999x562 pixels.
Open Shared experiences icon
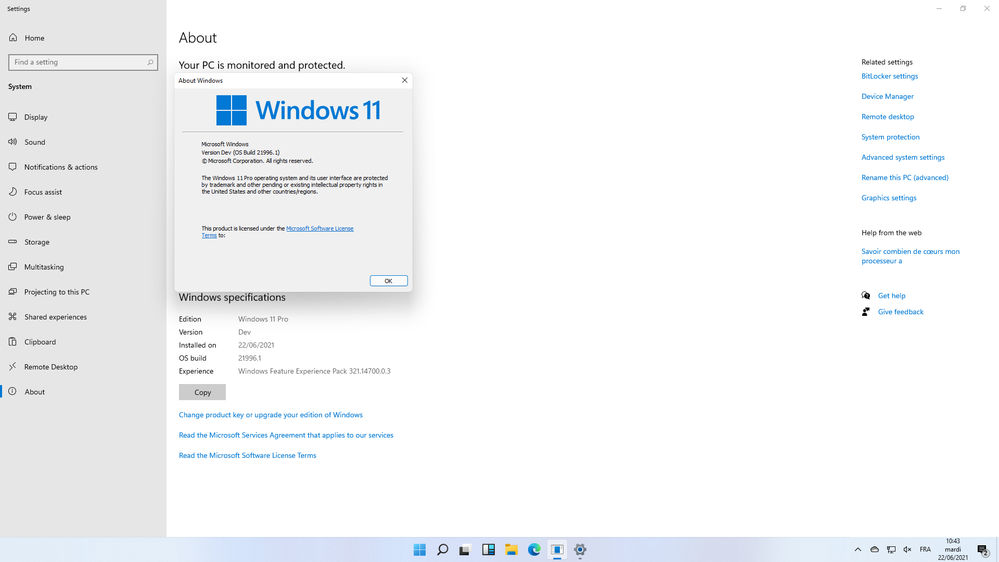pyautogui.click(x=13, y=316)
